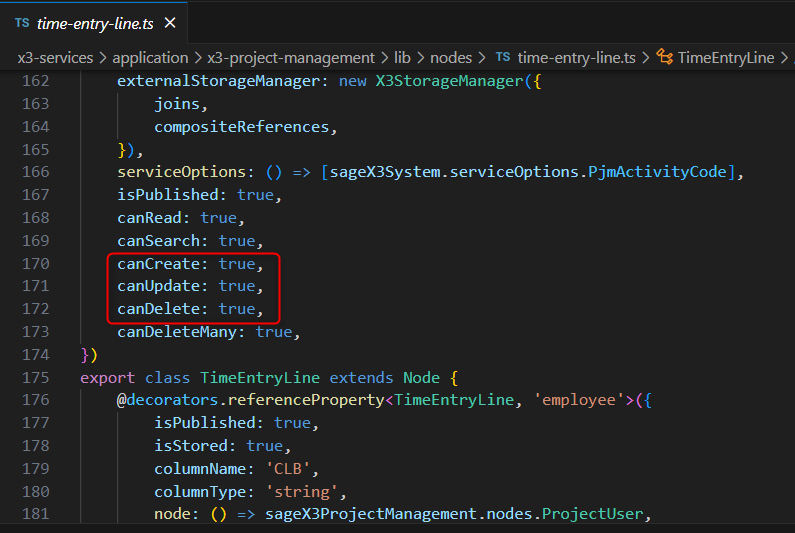Click on 'serviceOptions' property on line 166
This screenshot has height=533, width=795.
pos(182,172)
